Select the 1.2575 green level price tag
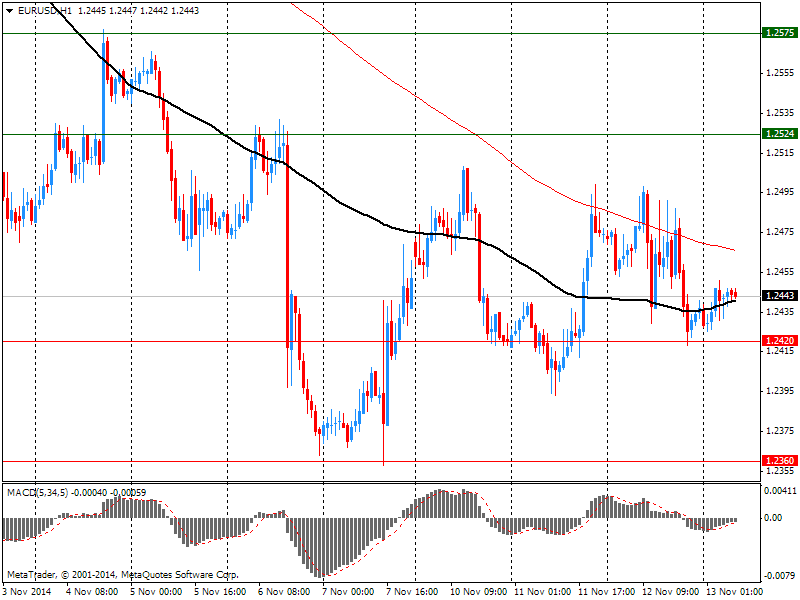The width and height of the screenshot is (800, 600). pyautogui.click(x=779, y=33)
